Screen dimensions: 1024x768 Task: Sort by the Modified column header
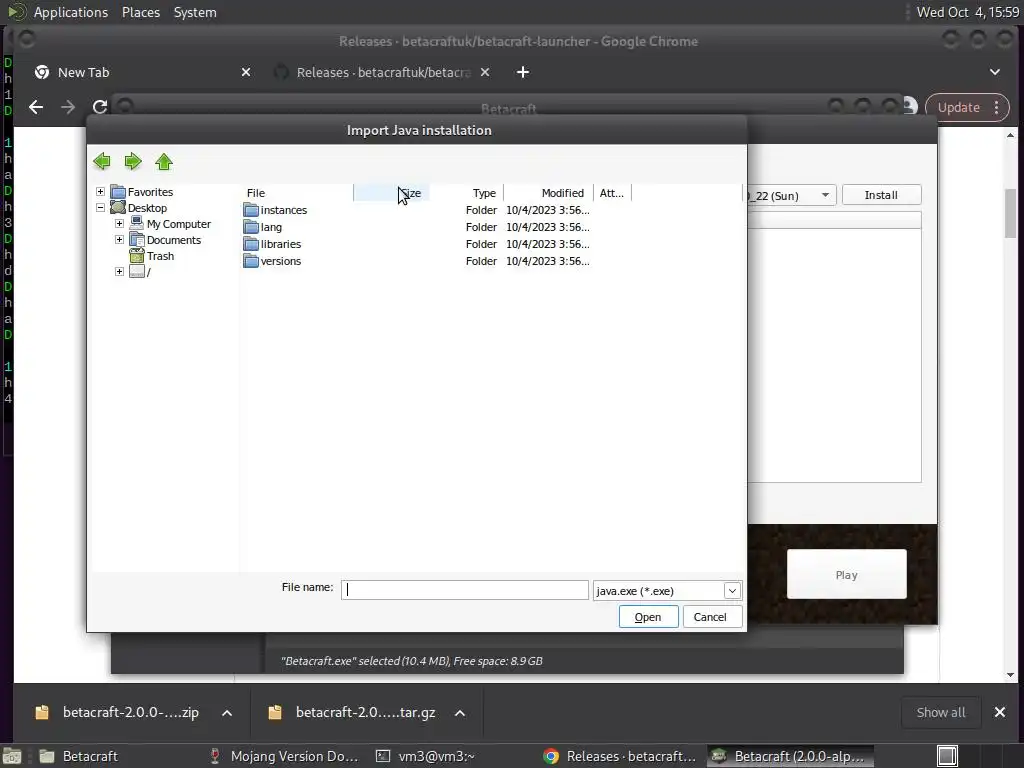pos(548,193)
